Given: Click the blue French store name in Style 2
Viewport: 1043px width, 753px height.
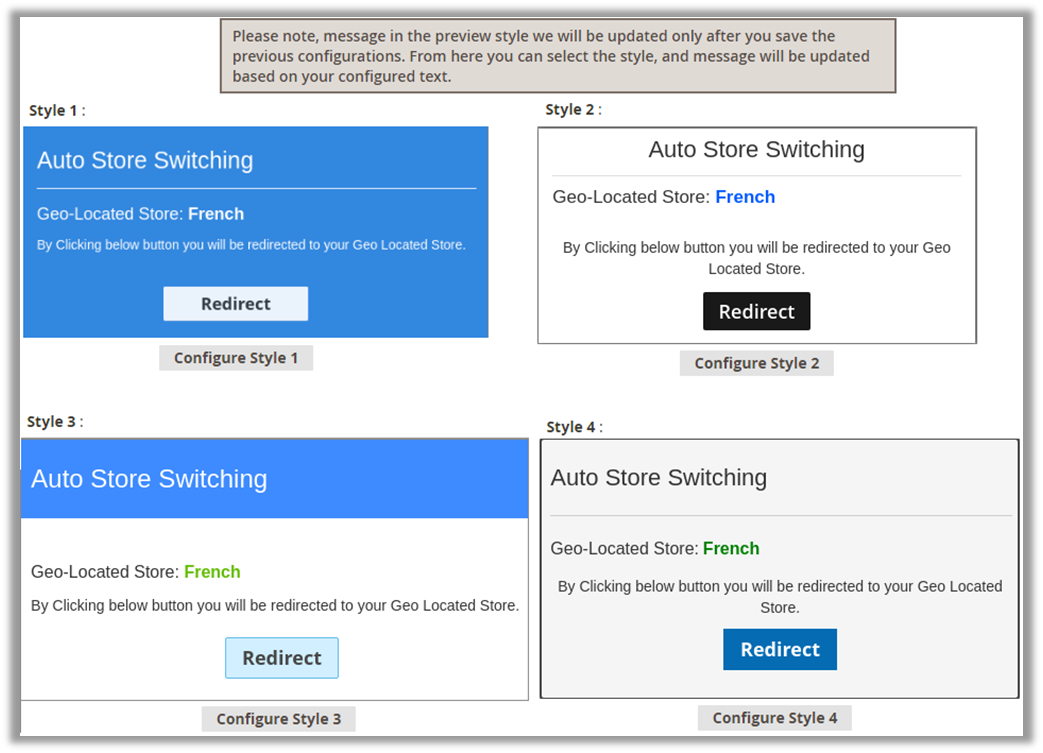Looking at the screenshot, I should [x=745, y=197].
